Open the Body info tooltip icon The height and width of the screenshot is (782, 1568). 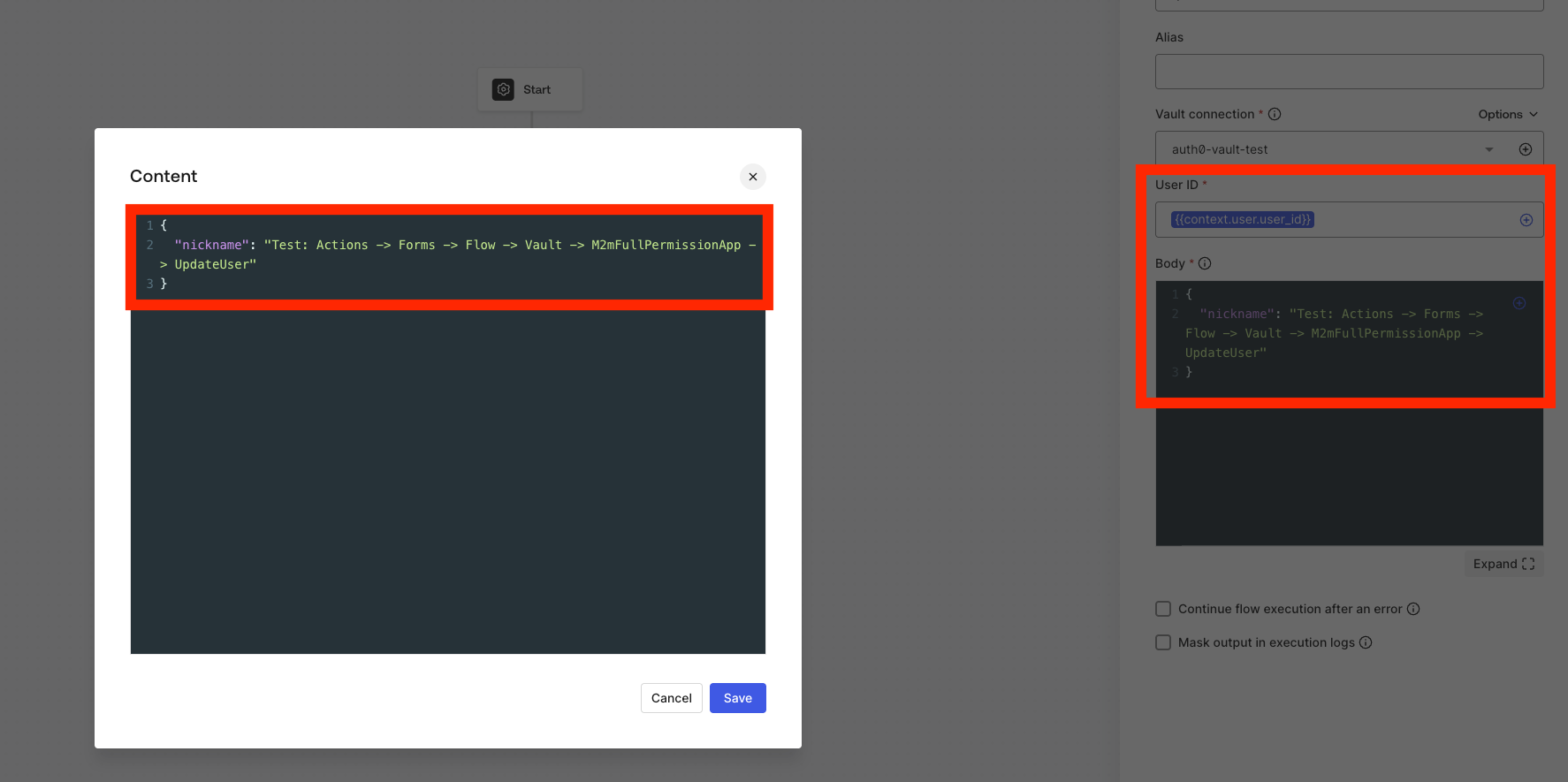point(1205,263)
